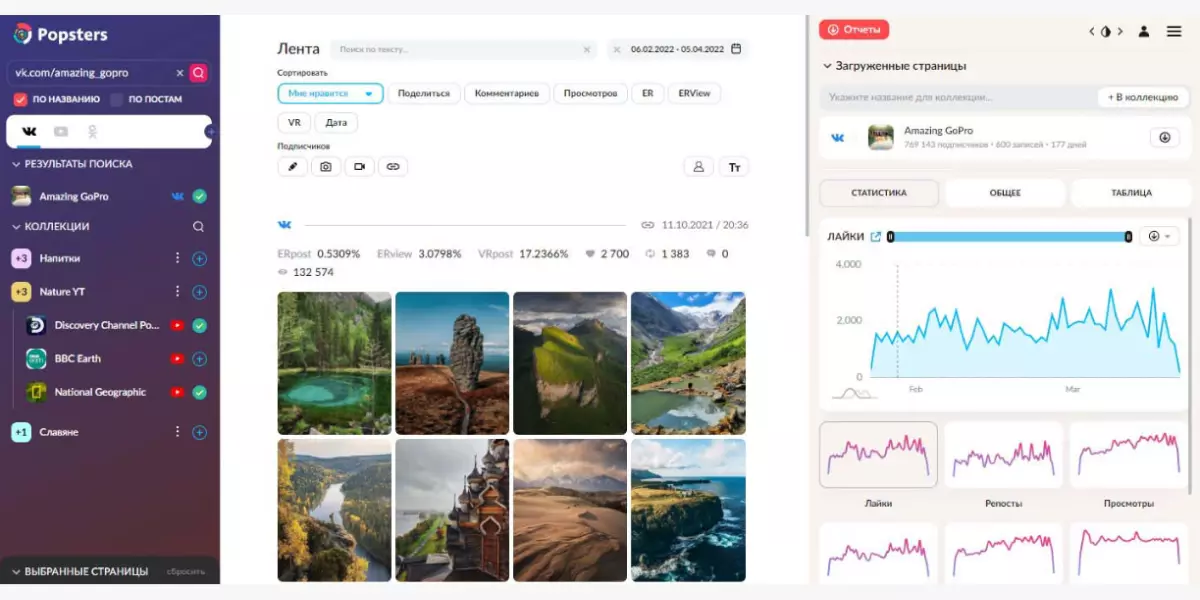Toggle the video-post filter
The width and height of the screenshot is (1200, 600).
point(360,167)
